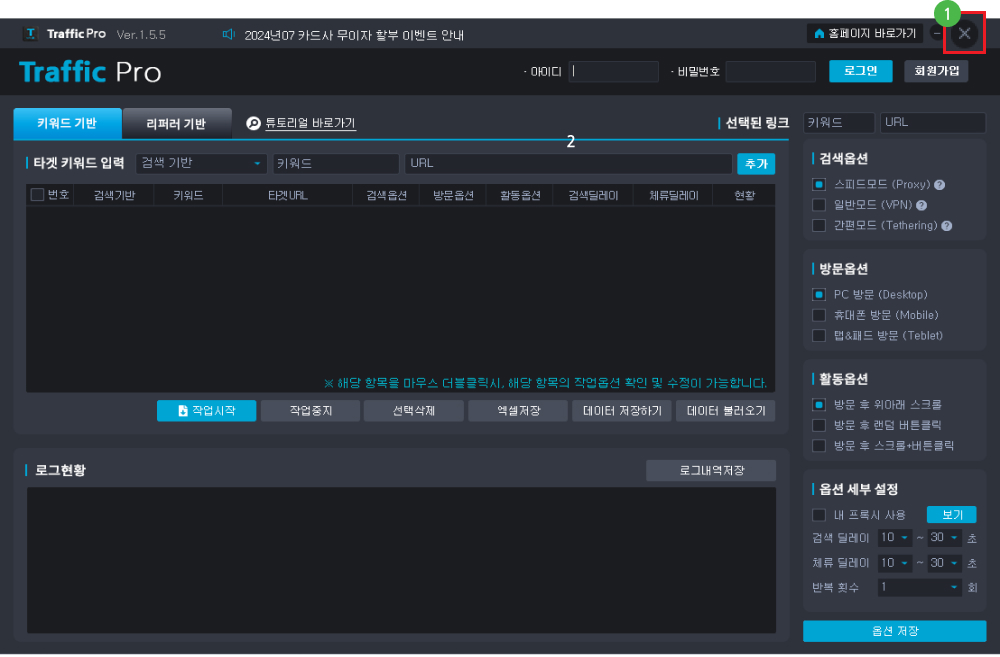This screenshot has height=657, width=1000.
Task: Open 검색 딜레이 maximum dropdown
Action: point(945,538)
